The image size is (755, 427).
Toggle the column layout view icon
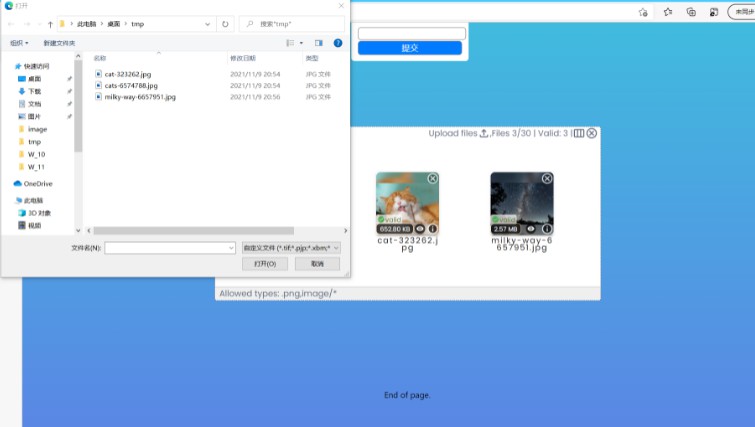point(578,133)
